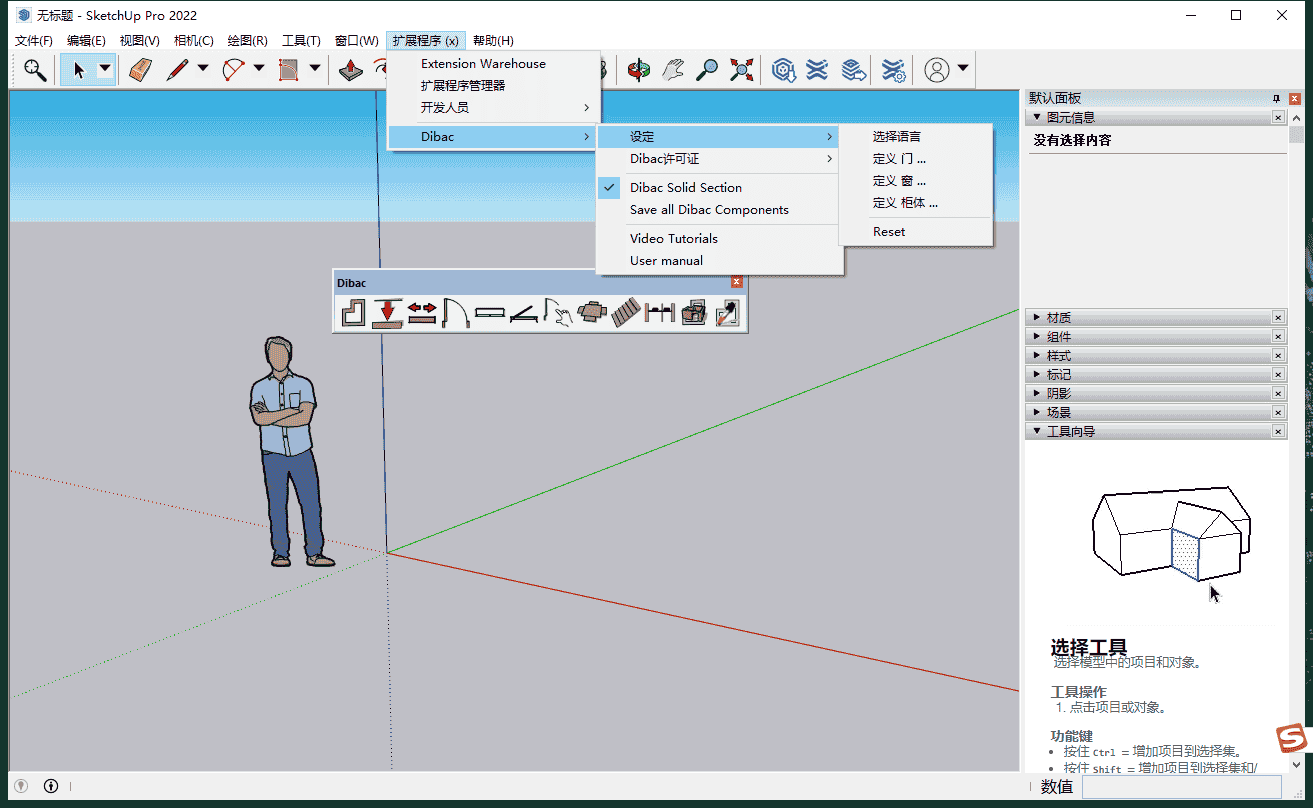Open the 帮助(H) menu
Screen dimensions: 1313x808
pyautogui.click(x=493, y=41)
